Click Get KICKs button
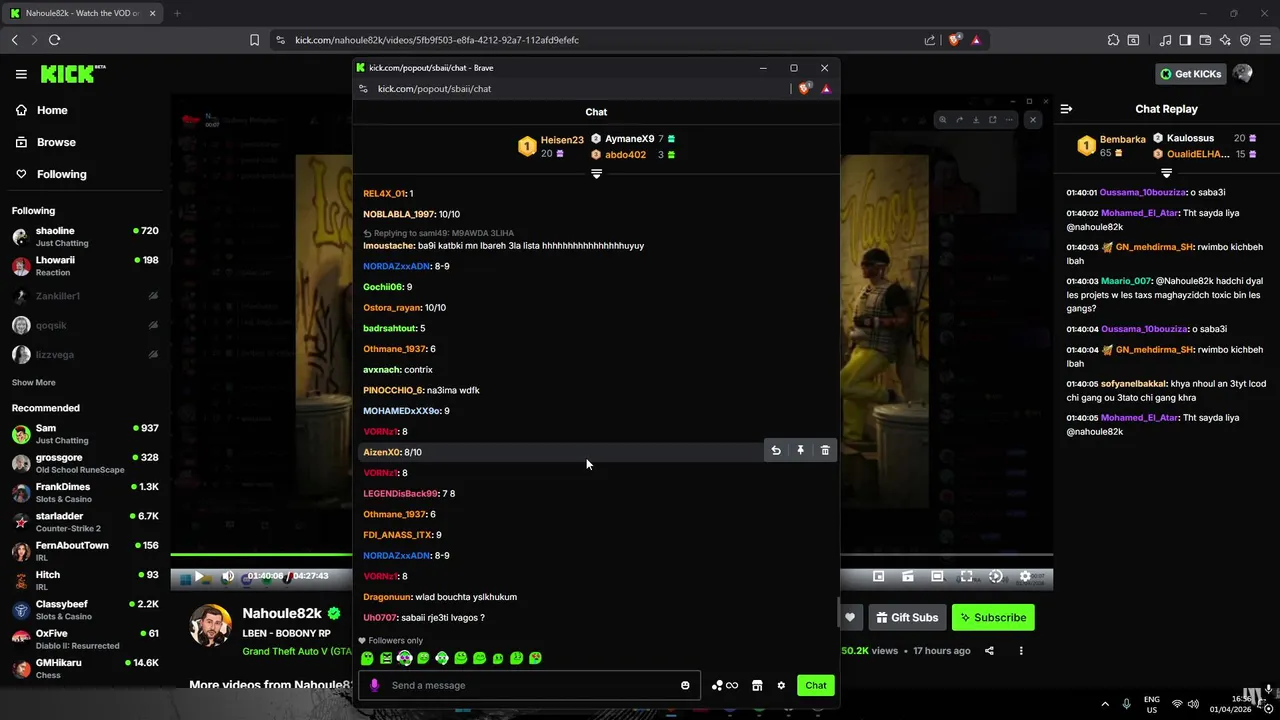The height and width of the screenshot is (720, 1280). point(1190,74)
